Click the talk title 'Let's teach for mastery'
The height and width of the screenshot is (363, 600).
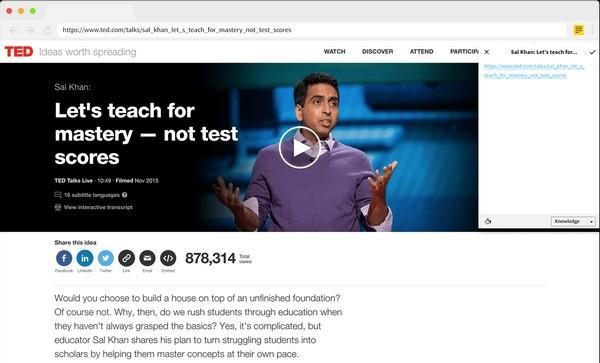(146, 133)
